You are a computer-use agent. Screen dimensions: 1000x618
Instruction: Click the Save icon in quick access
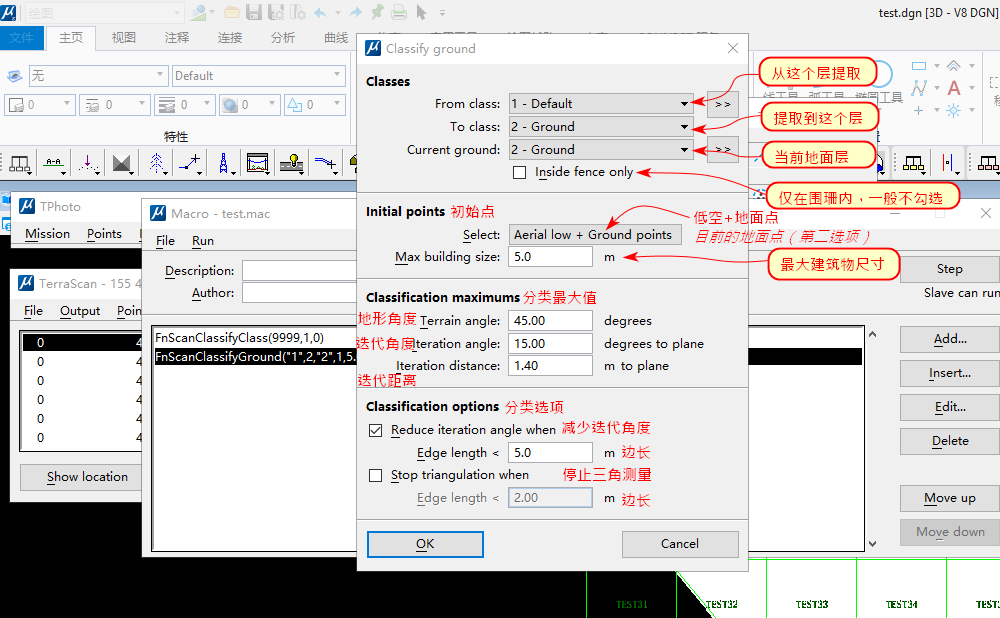pyautogui.click(x=254, y=11)
